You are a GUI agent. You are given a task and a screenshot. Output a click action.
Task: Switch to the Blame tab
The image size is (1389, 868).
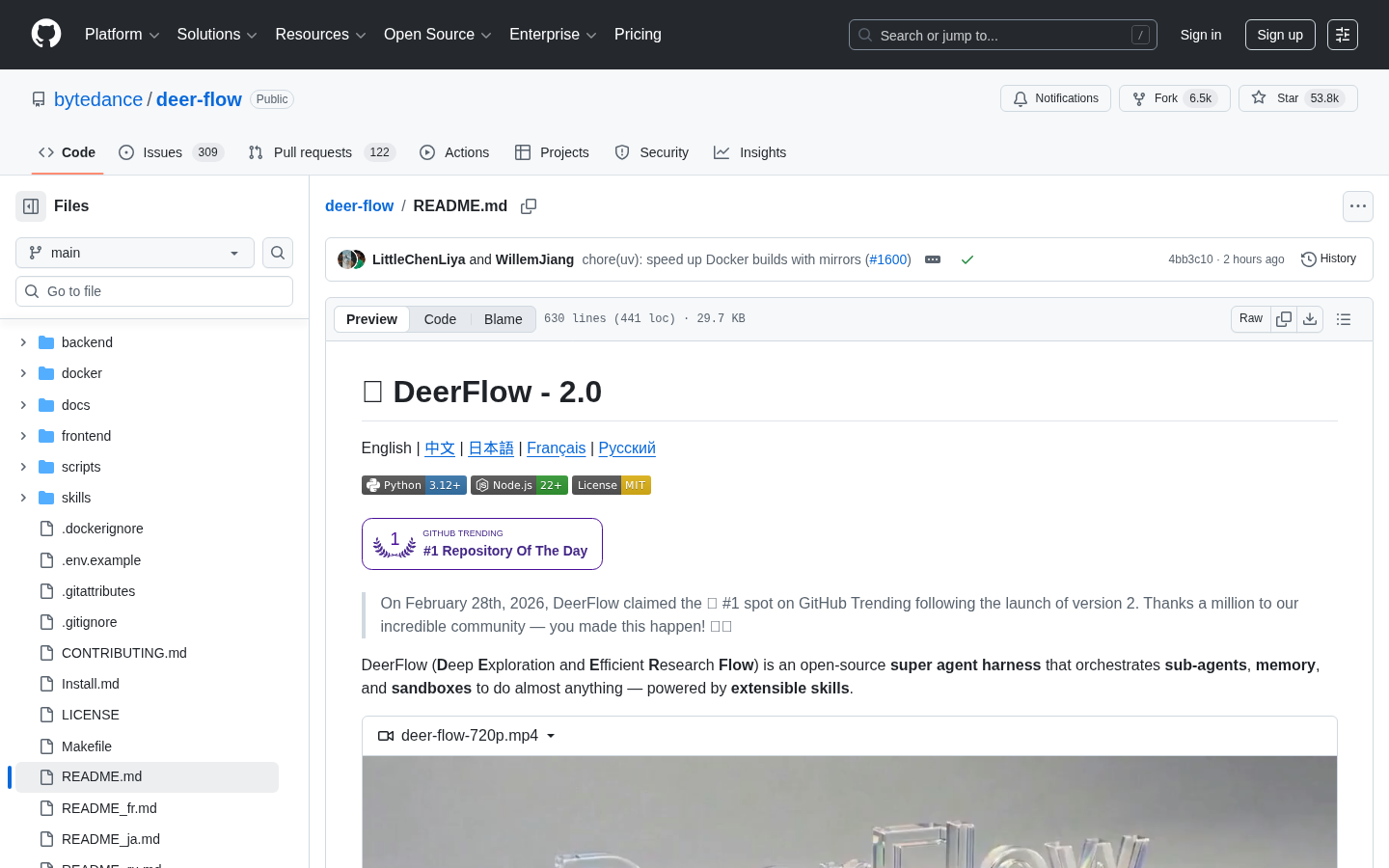click(503, 318)
